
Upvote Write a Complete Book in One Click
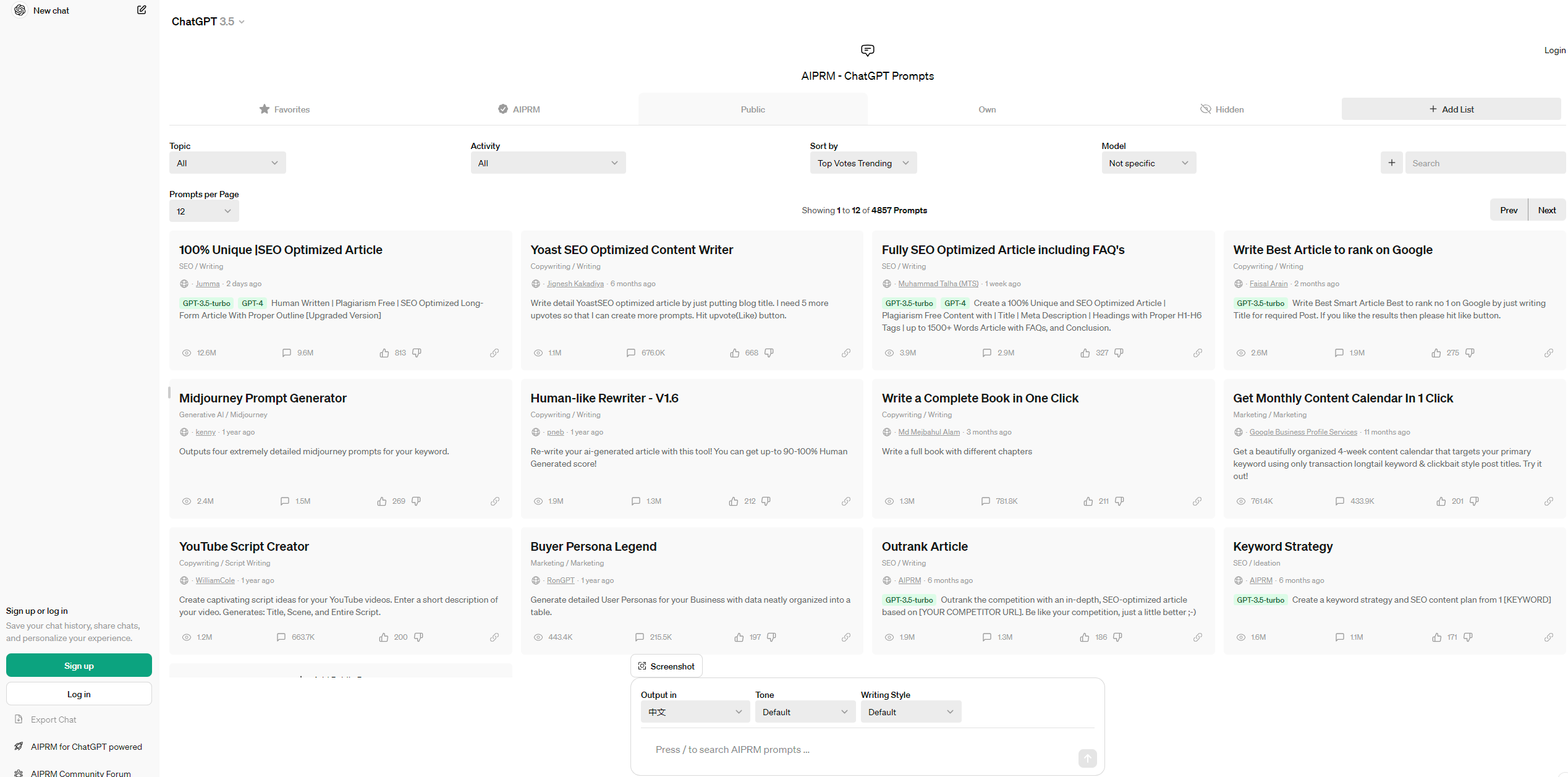1088,501
